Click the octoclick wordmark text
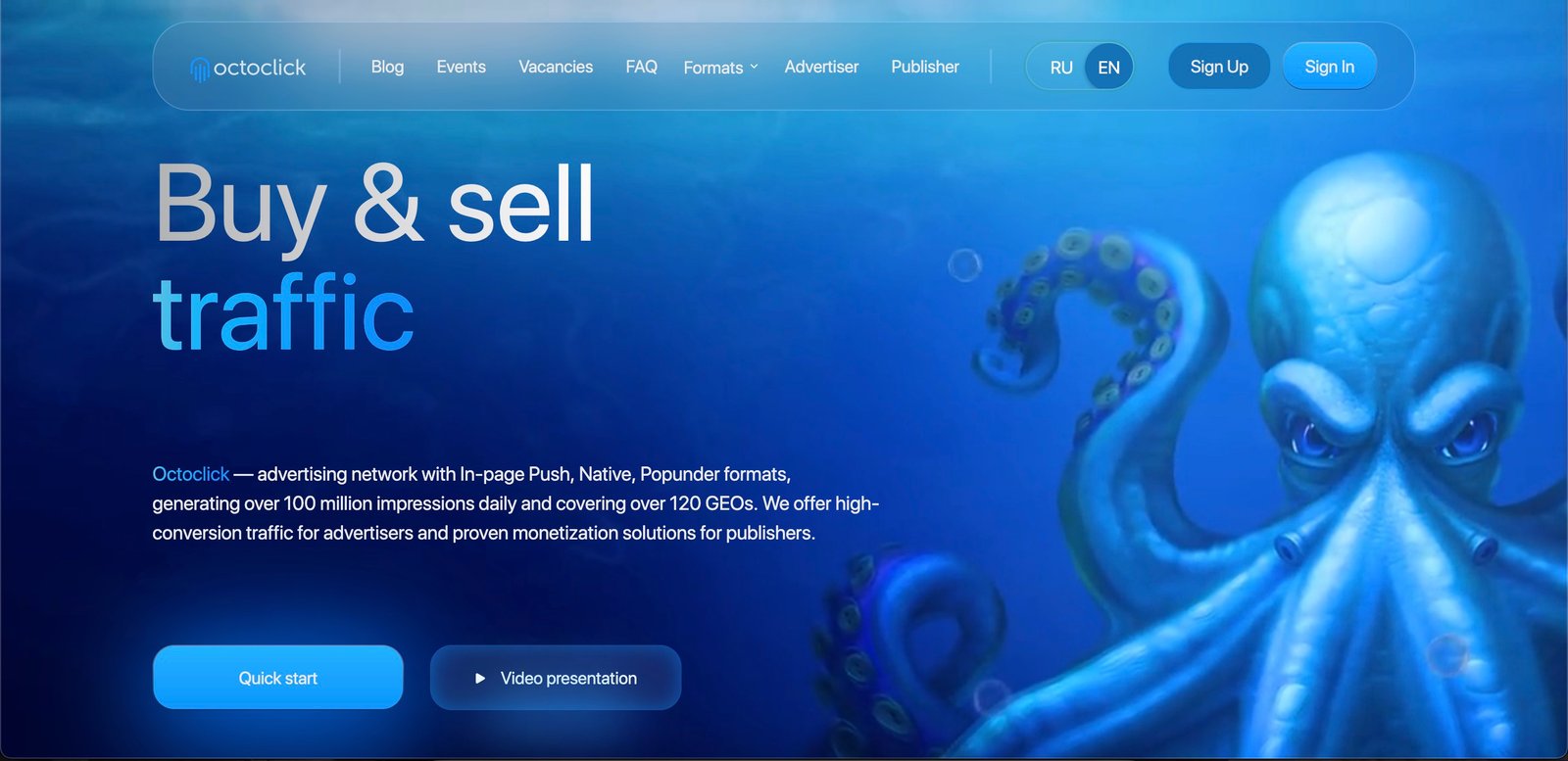This screenshot has width=1568, height=761. tap(260, 68)
